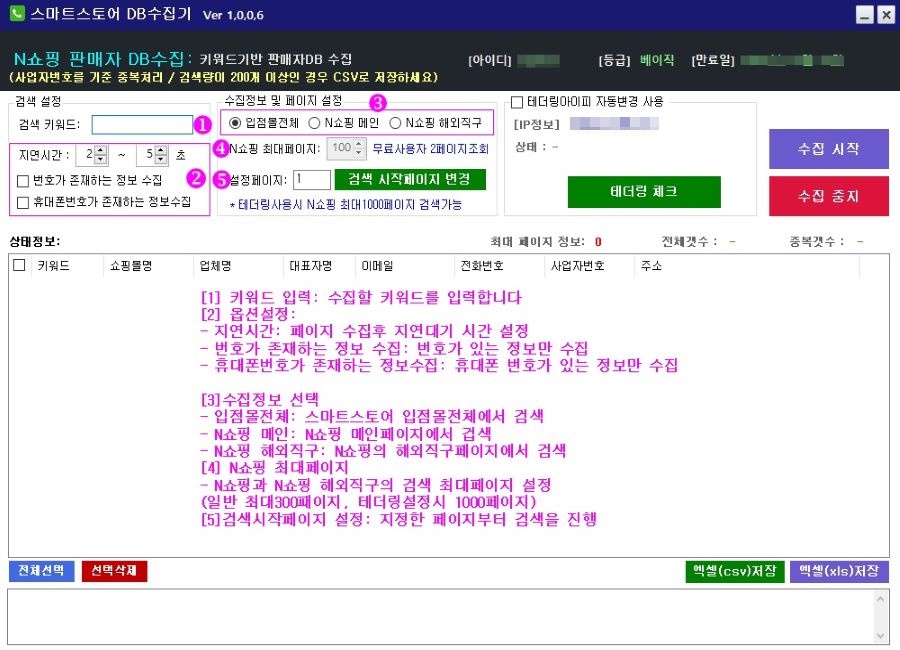Viewport: 900px width, 650px height.
Task: Decrease N쇼핑 최대페이지 value
Action: (x=359, y=152)
